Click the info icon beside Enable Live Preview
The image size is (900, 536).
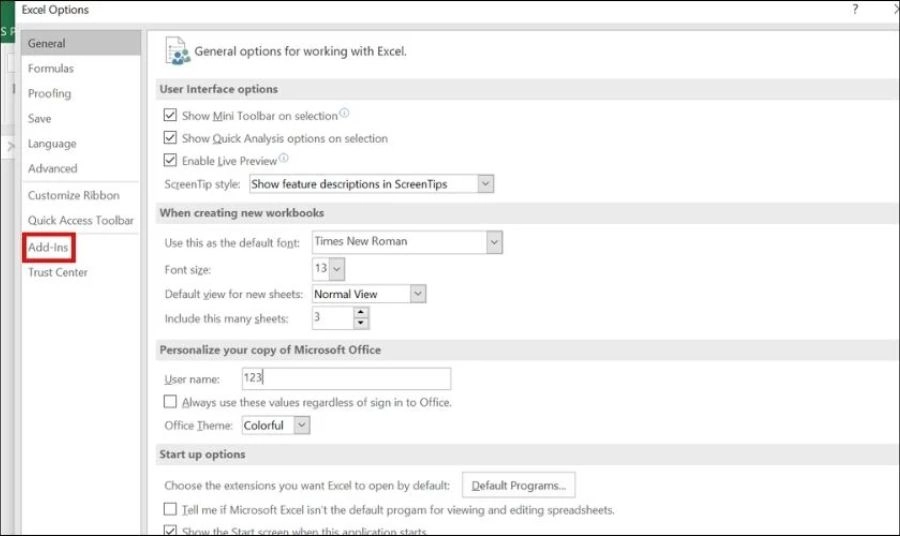click(x=284, y=158)
